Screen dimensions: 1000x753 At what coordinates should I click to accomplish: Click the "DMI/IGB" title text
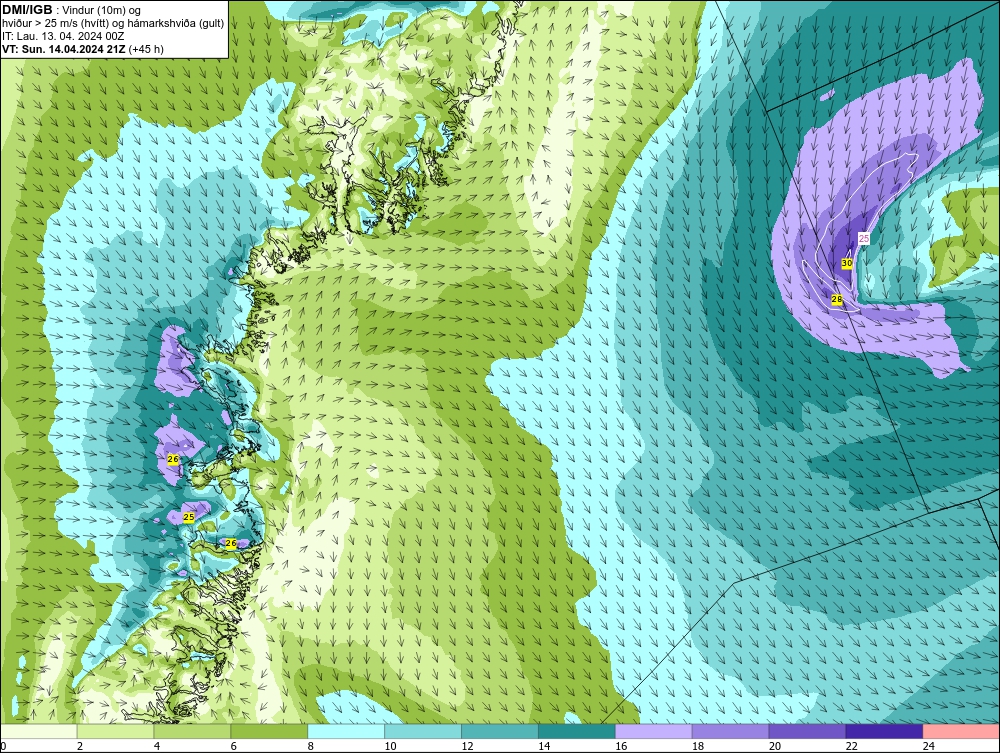coord(27,10)
